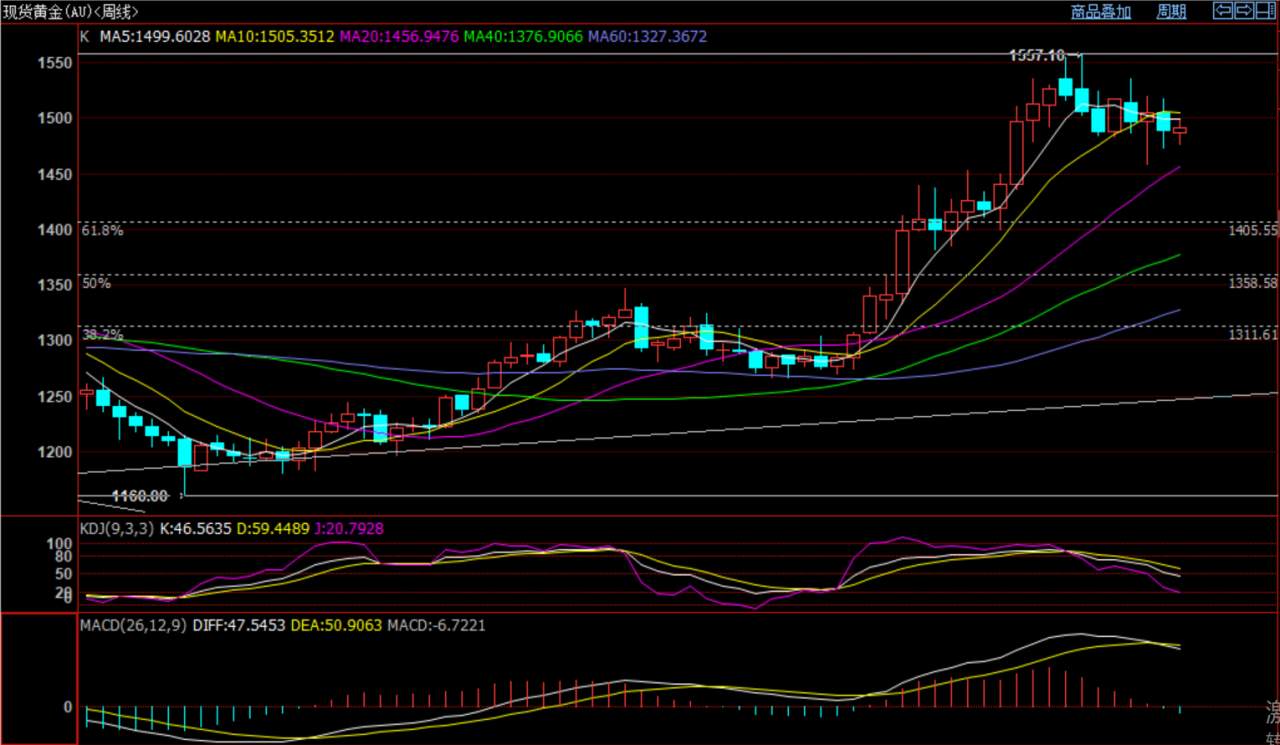Viewport: 1280px width, 745px height.
Task: Click the MACD(26,12,9) indicator name
Action: (133, 624)
